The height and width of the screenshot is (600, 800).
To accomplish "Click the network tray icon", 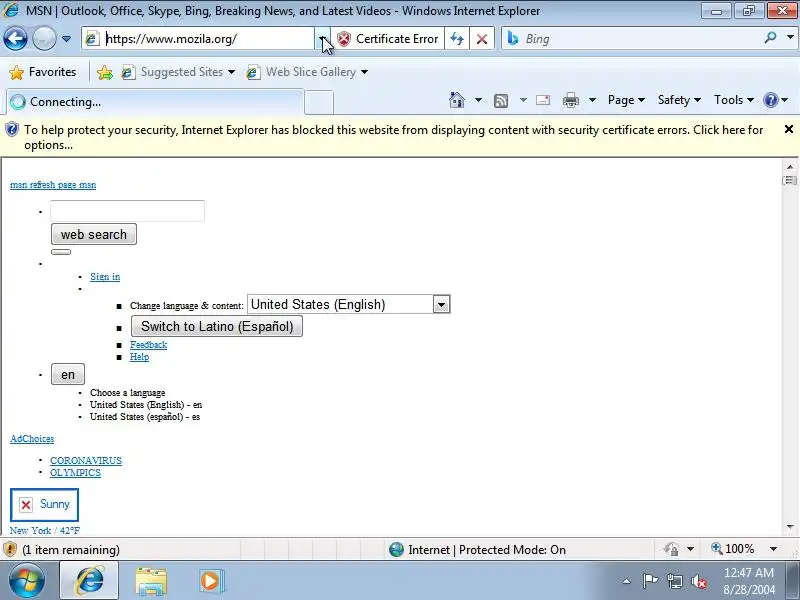I will click(x=675, y=581).
